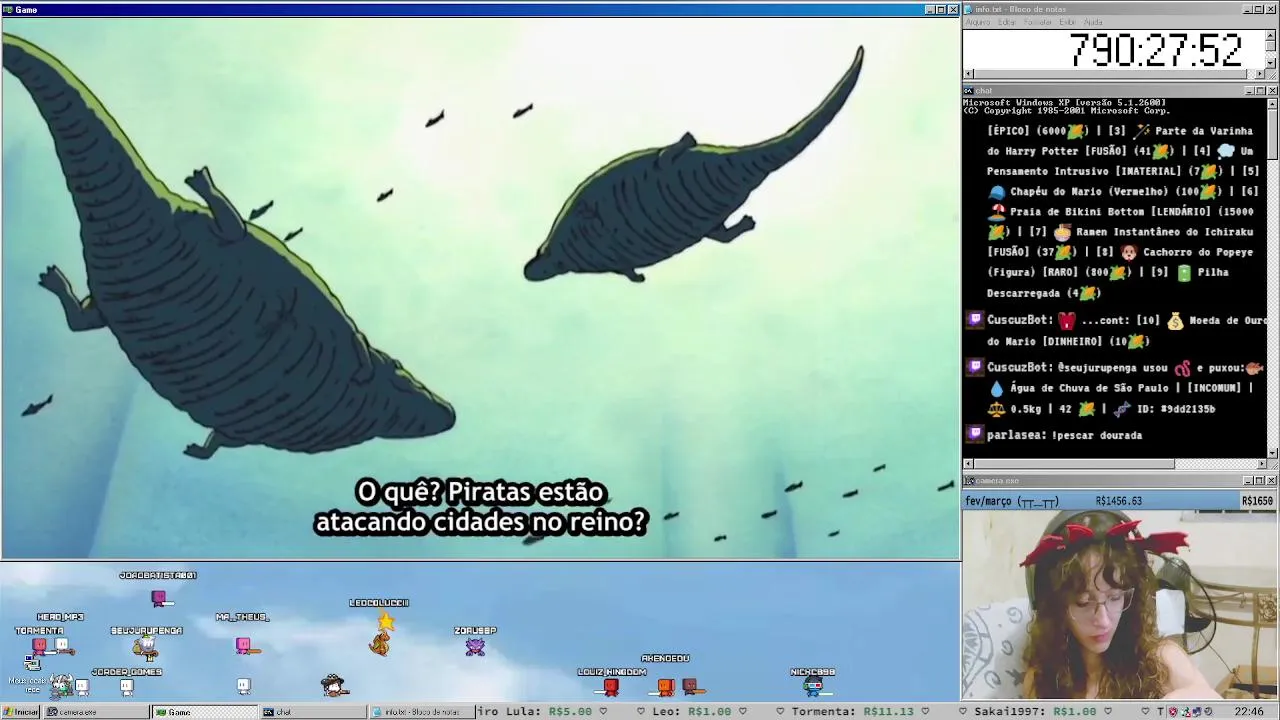Image resolution: width=1280 pixels, height=720 pixels.
Task: Click the 'ID: #9dd2135b' chat text
Action: [x=1176, y=409]
